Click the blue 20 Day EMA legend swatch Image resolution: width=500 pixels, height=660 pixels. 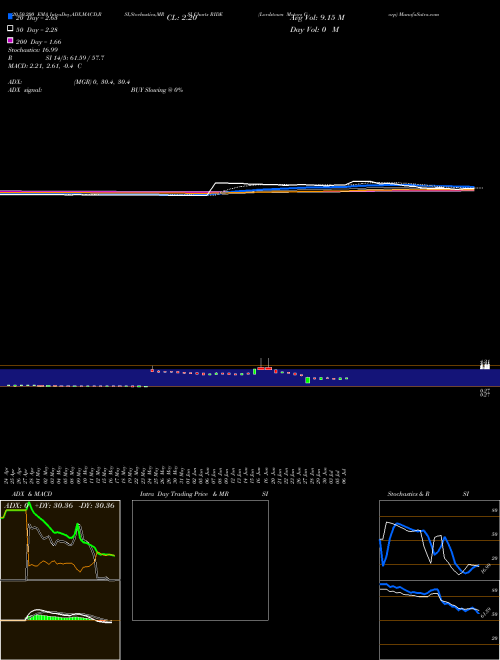point(10,16)
